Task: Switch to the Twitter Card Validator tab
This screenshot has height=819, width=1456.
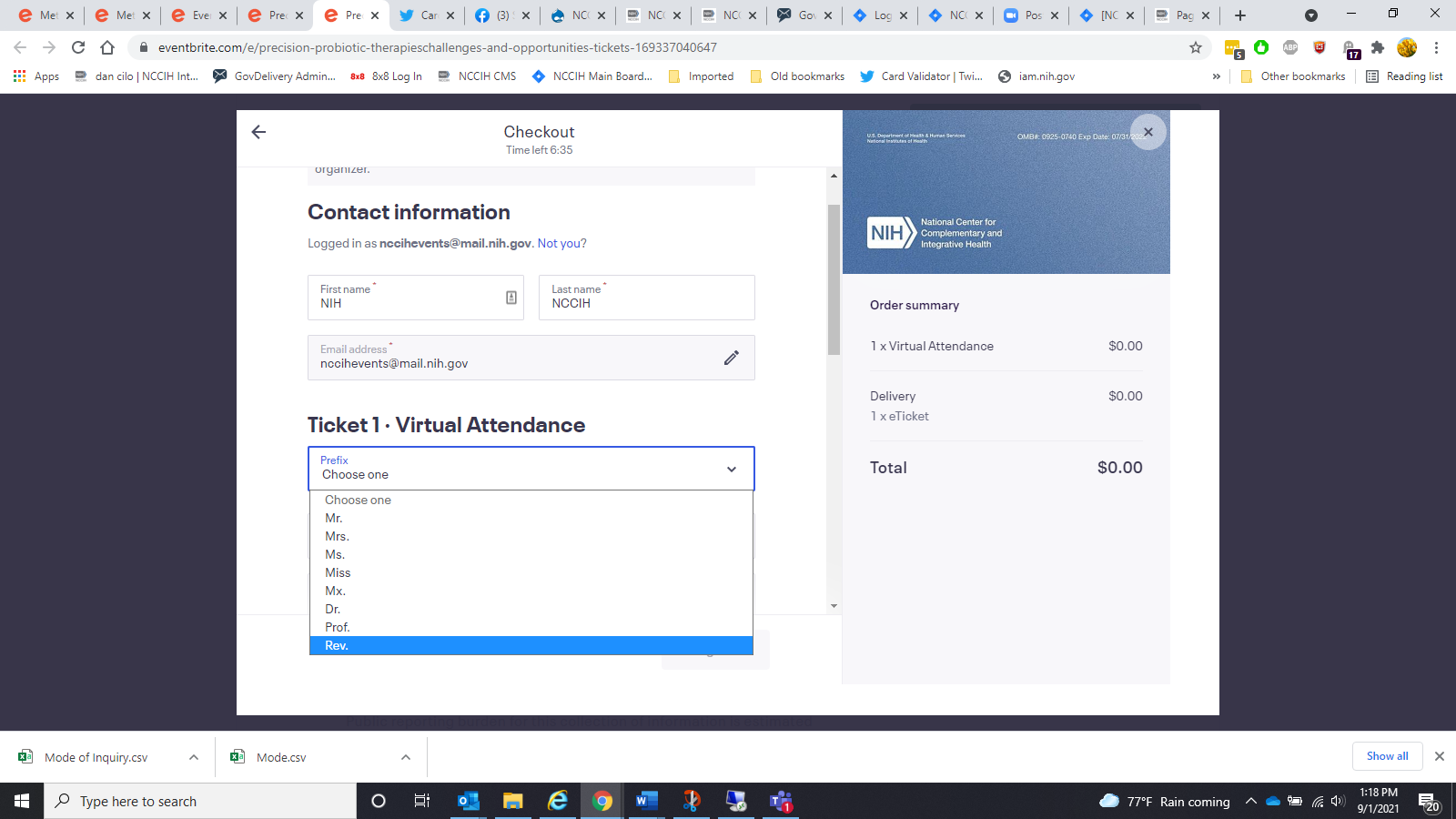Action: [426, 15]
